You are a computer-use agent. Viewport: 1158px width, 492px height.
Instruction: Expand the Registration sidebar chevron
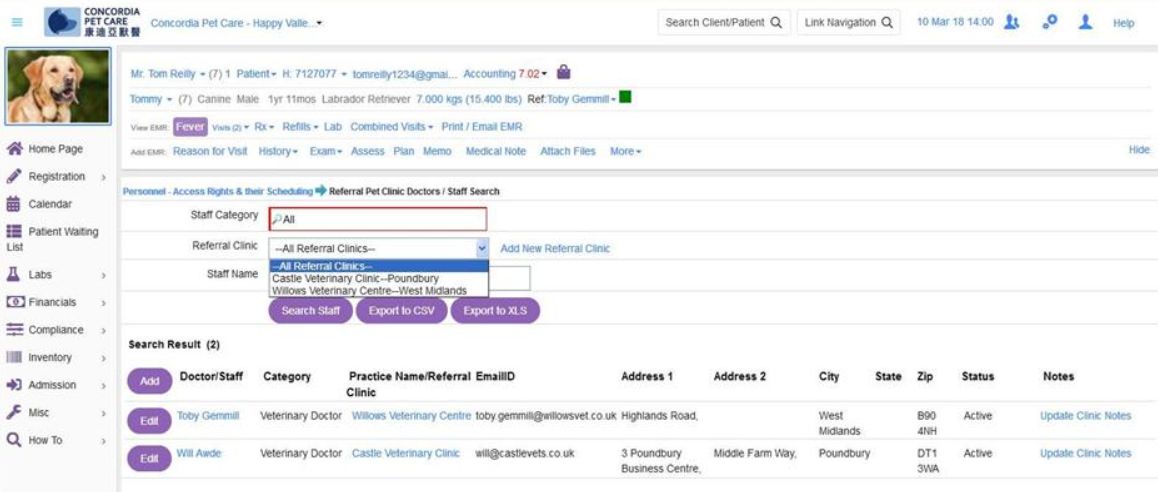(x=103, y=177)
